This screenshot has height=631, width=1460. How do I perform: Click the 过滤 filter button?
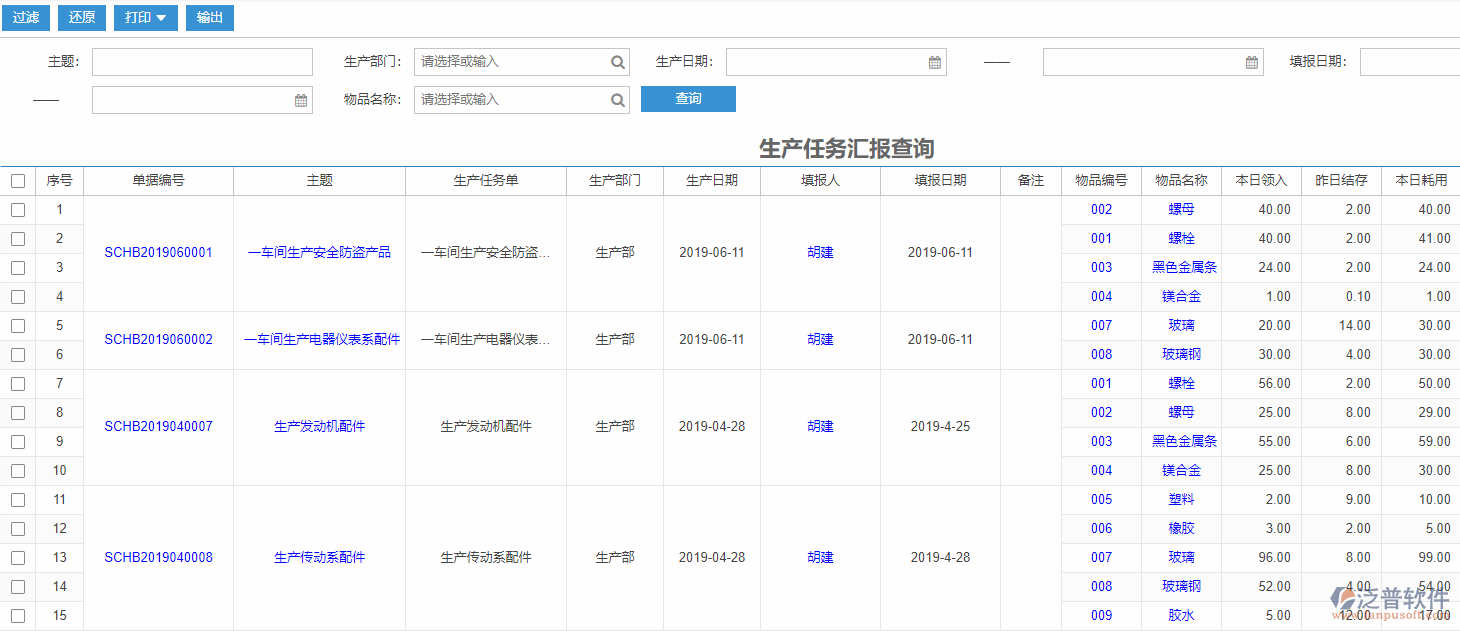point(25,17)
